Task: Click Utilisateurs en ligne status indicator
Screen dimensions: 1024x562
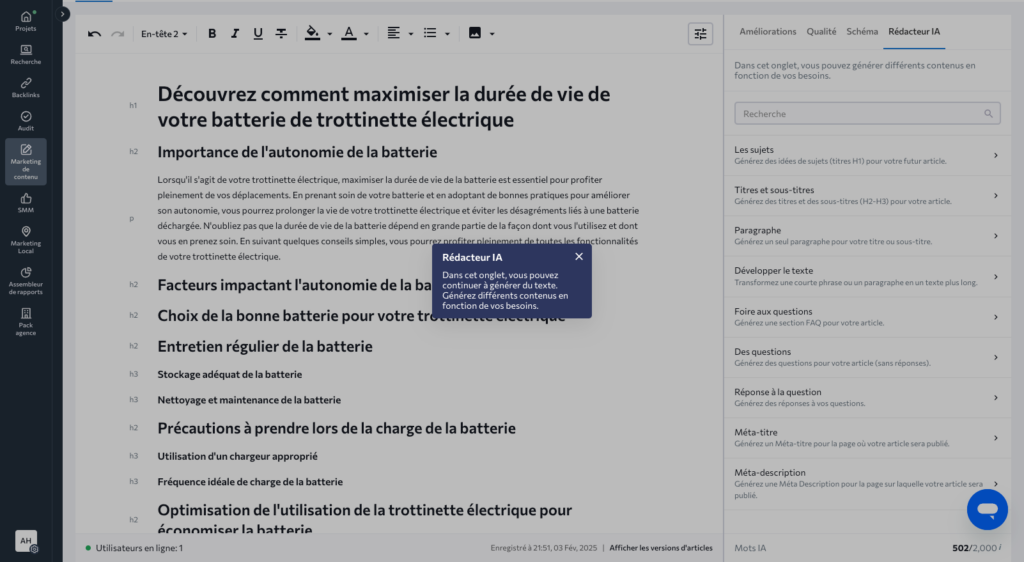Action: [134, 548]
